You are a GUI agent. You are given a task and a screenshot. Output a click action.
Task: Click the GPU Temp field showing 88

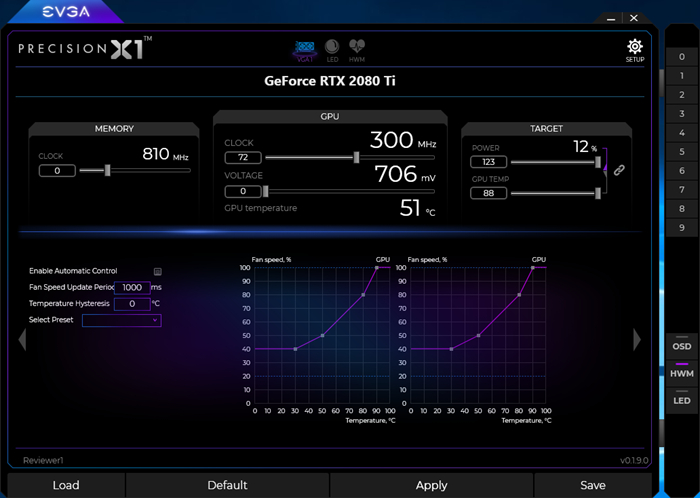pyautogui.click(x=488, y=193)
